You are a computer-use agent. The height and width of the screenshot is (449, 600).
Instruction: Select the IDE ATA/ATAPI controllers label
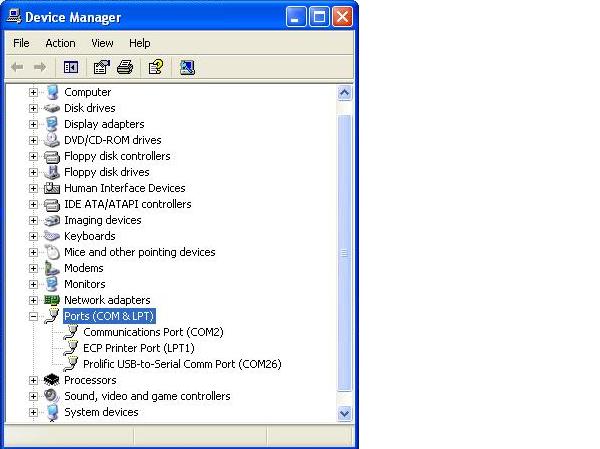(x=128, y=204)
